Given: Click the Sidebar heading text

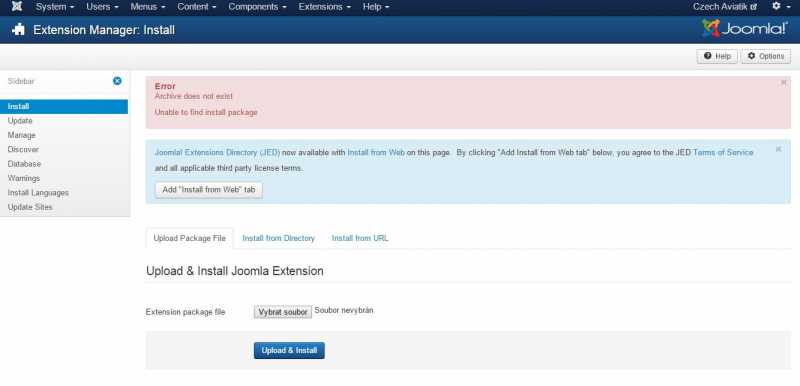Looking at the screenshot, I should 21,81.
